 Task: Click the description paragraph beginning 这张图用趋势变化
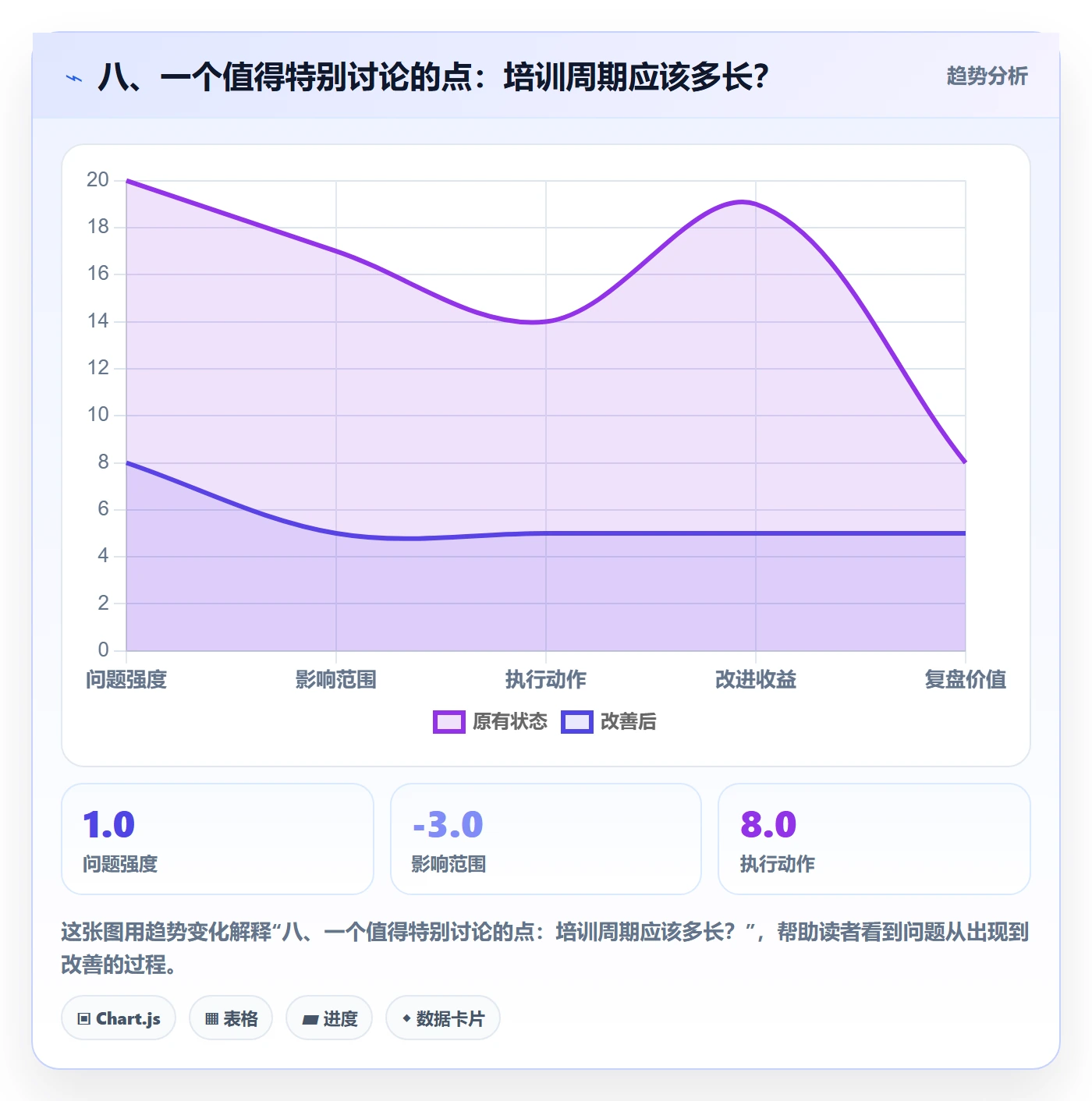tap(545, 948)
